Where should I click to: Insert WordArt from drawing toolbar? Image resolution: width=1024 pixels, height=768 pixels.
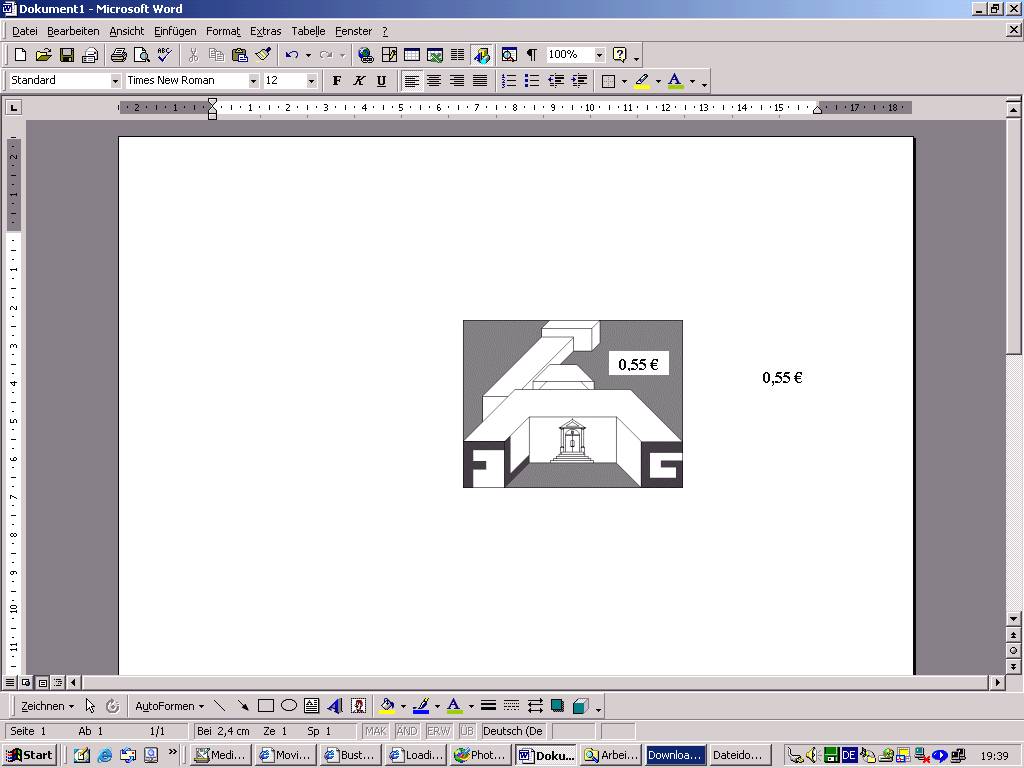335,706
